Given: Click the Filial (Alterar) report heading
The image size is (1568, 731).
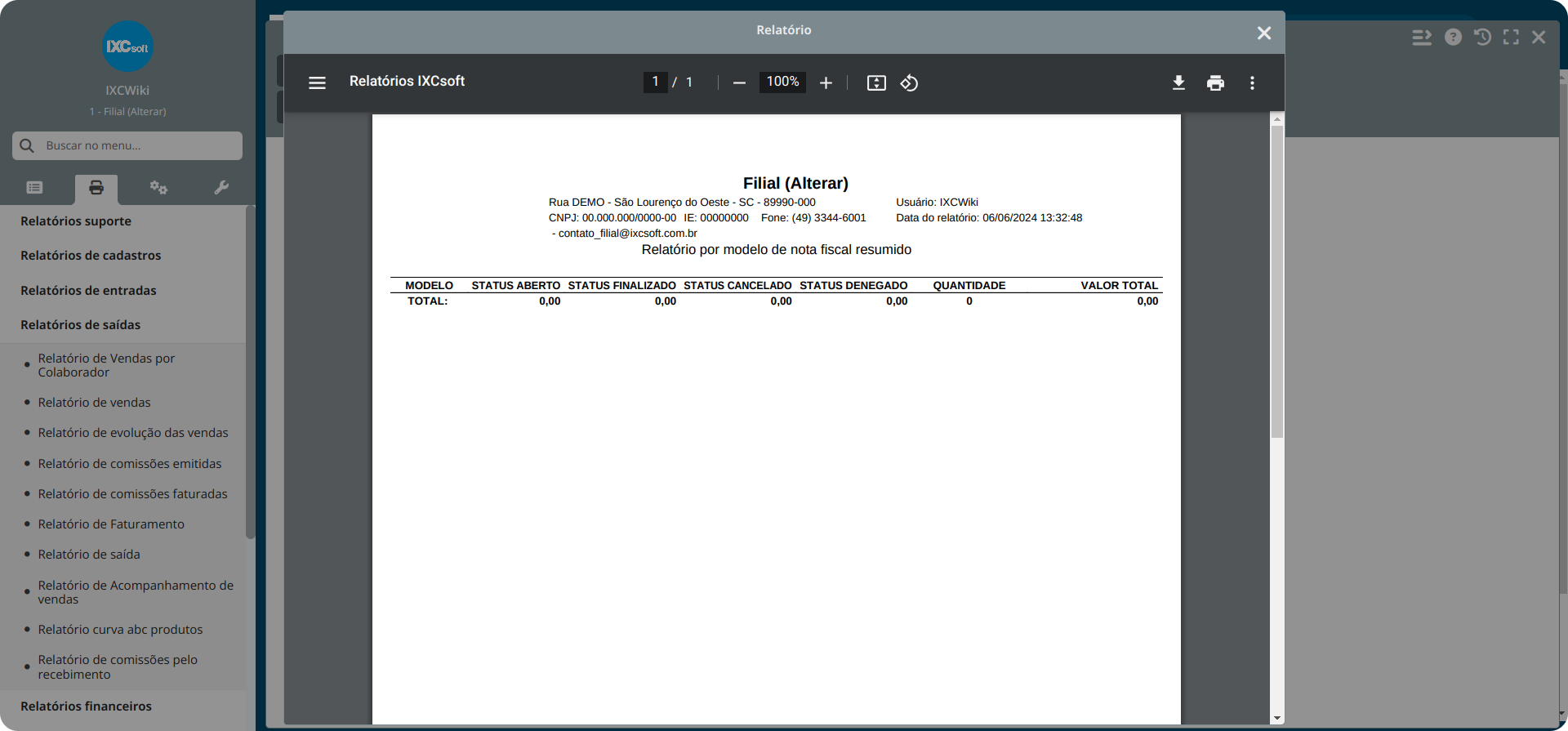Looking at the screenshot, I should coord(795,184).
